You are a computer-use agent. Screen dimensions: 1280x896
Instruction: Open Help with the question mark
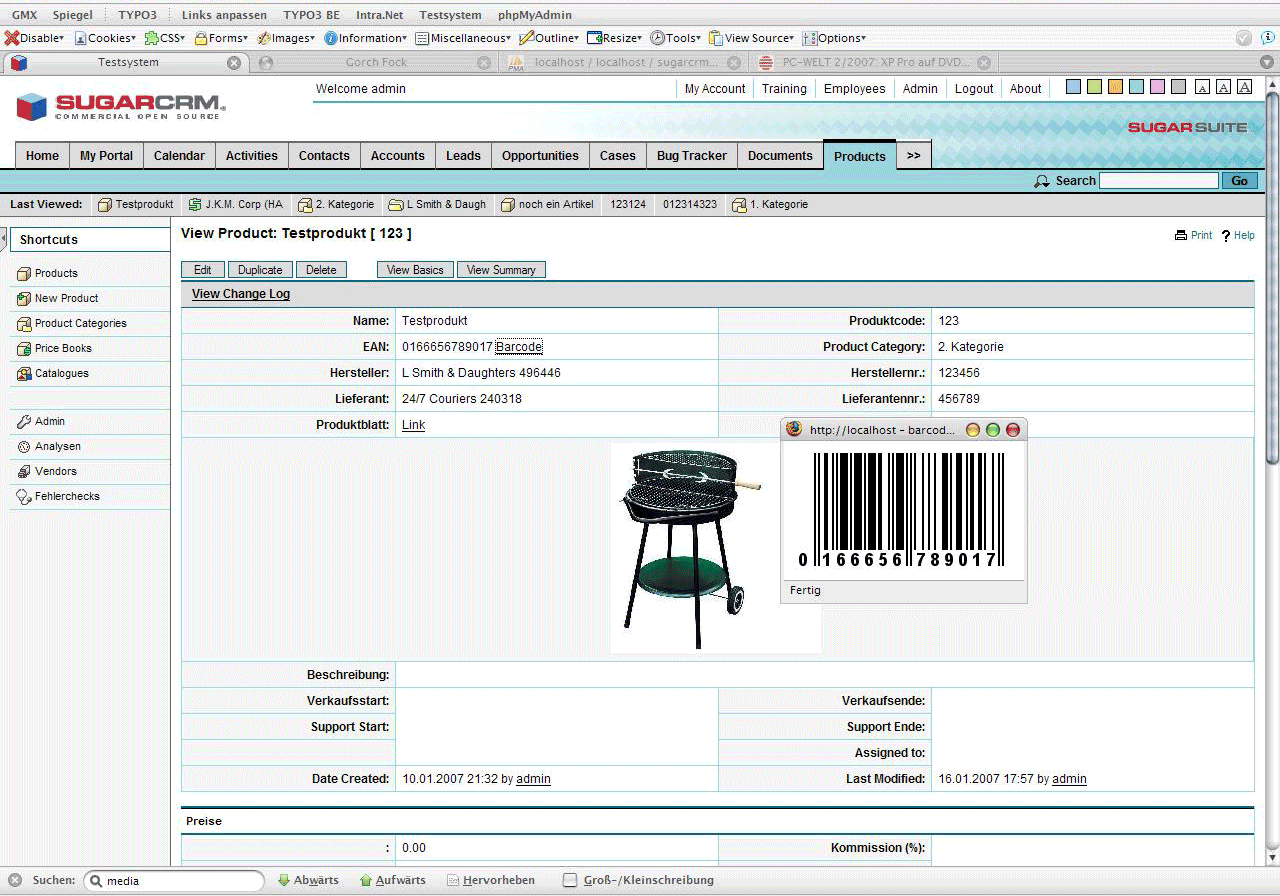click(x=1237, y=236)
